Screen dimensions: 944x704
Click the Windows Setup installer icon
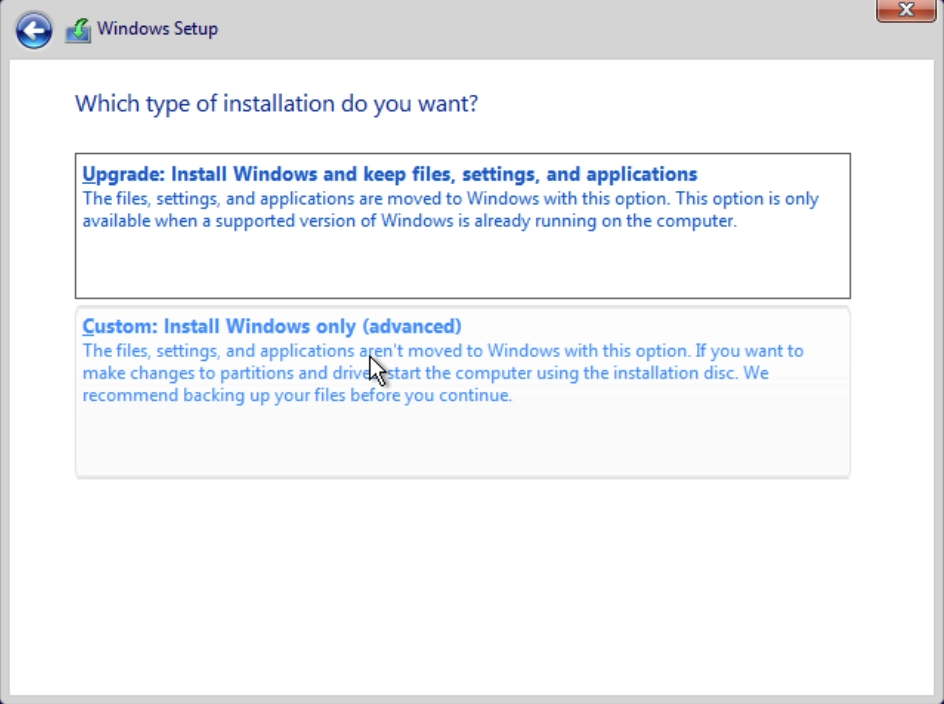point(78,30)
